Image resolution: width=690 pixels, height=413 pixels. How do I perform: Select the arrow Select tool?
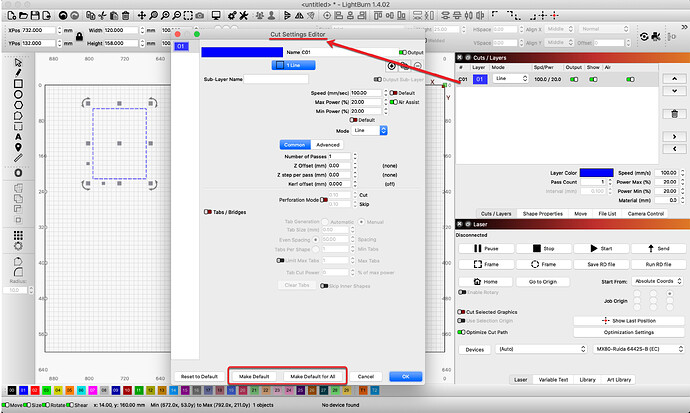18,62
